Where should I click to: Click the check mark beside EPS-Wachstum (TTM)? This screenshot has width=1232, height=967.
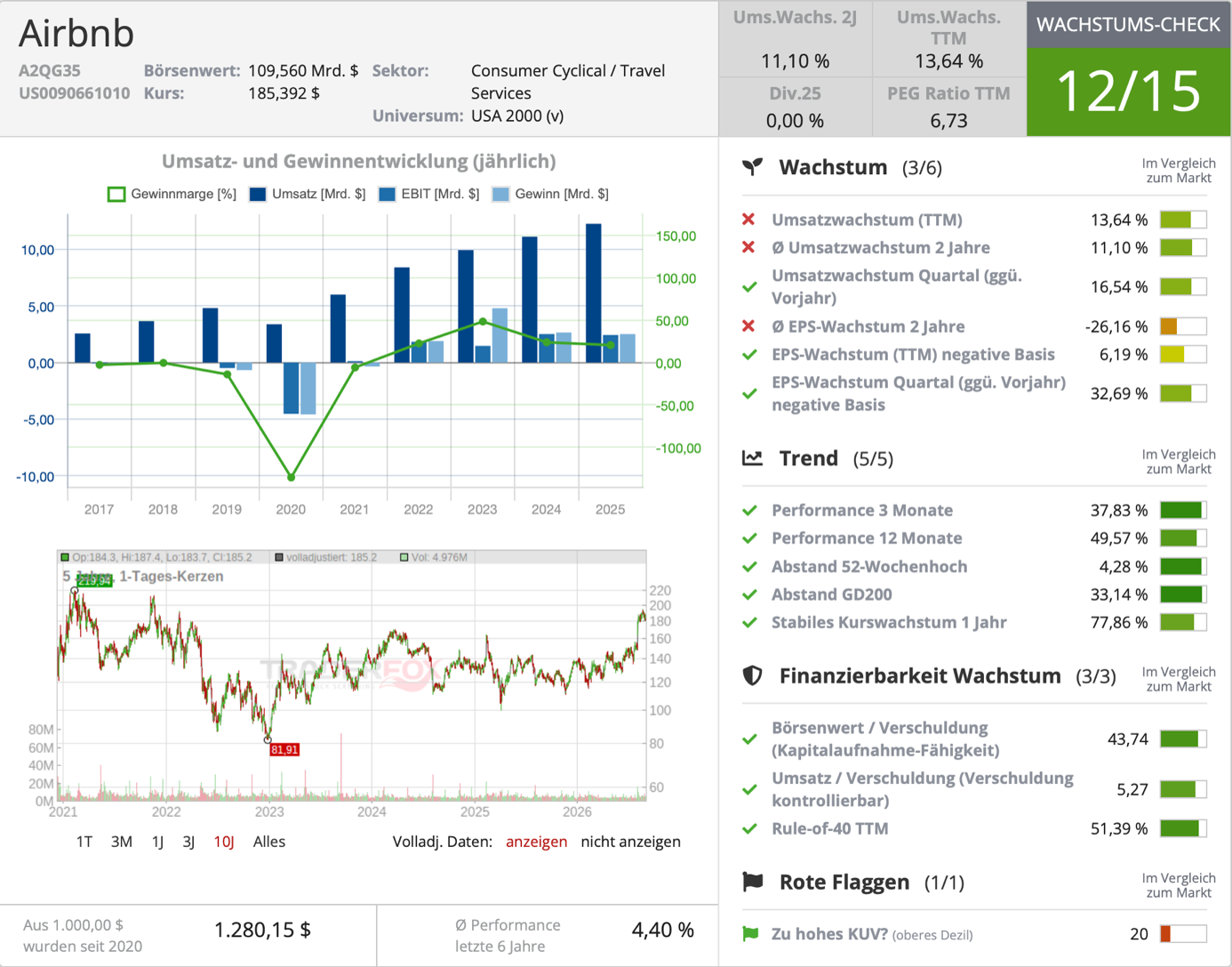(749, 355)
